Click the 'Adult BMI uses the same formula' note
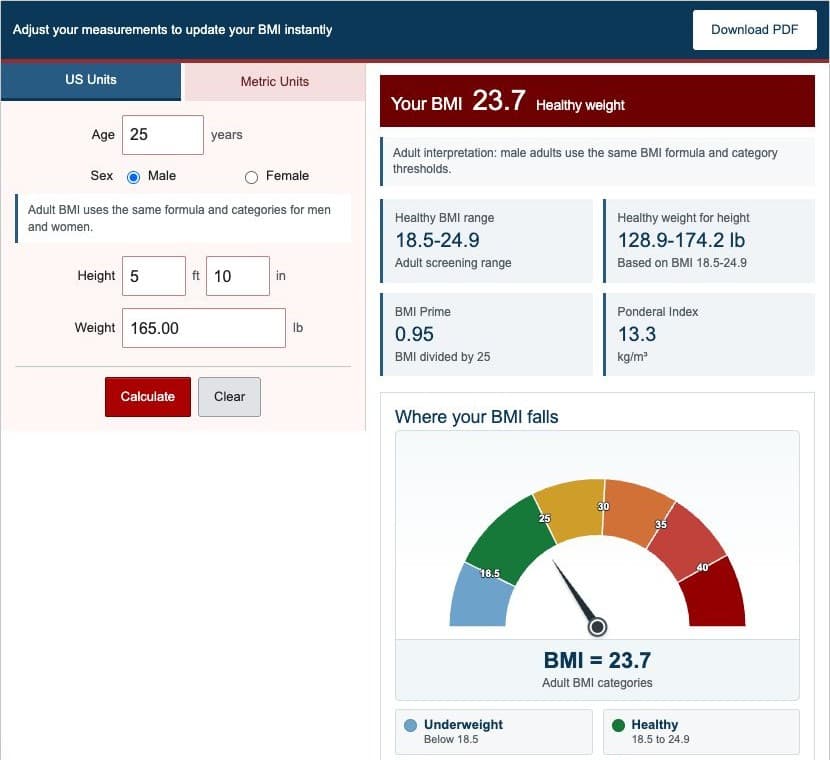830x760 pixels. [x=179, y=218]
